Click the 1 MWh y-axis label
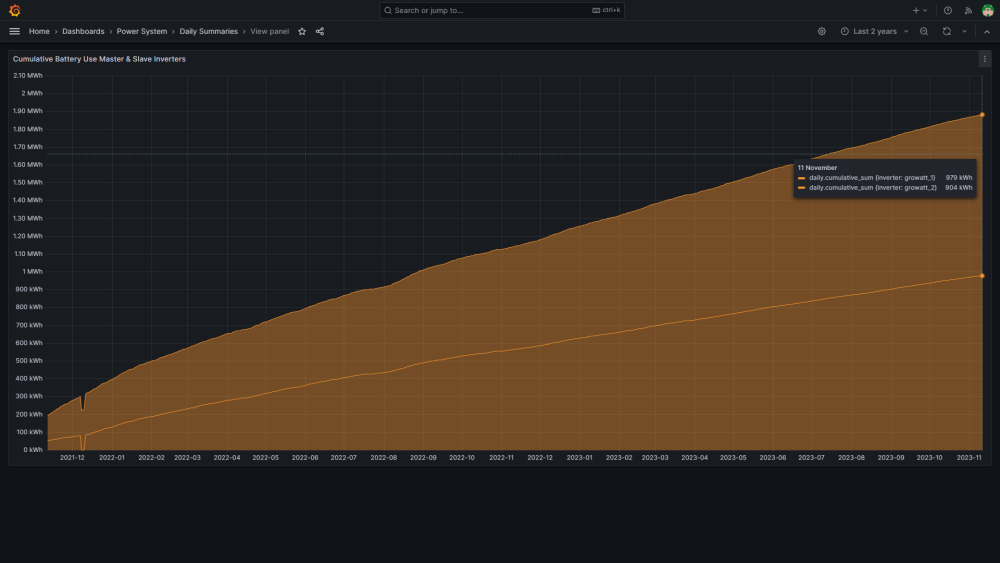 tap(32, 272)
